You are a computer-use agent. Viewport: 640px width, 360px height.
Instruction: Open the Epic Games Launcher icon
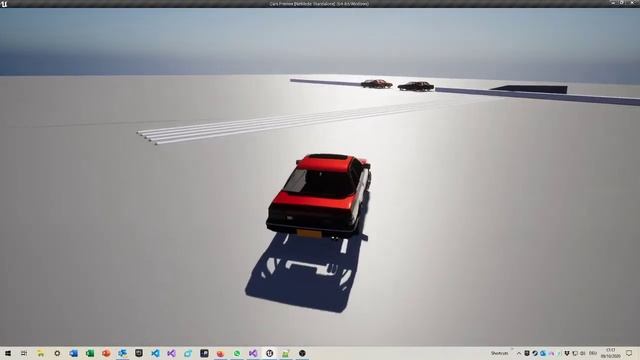click(x=139, y=353)
